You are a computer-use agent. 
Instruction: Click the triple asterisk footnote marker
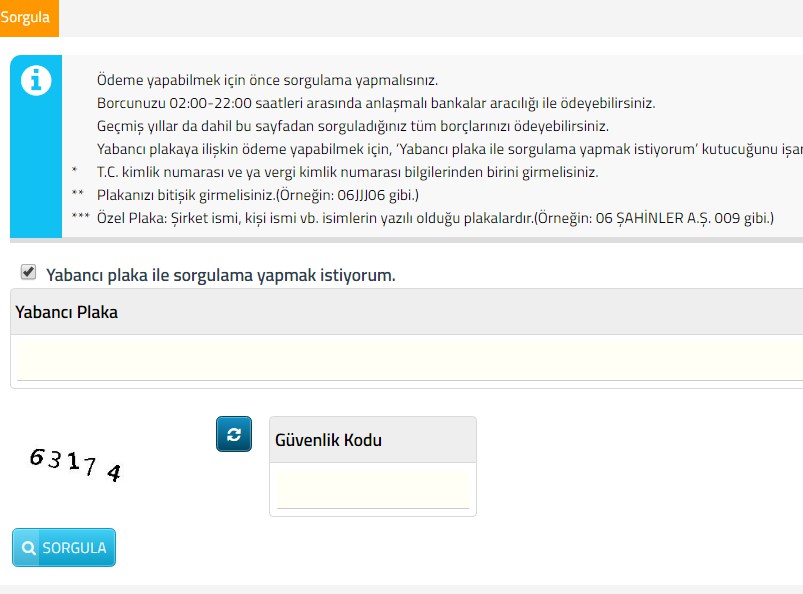pyautogui.click(x=81, y=217)
